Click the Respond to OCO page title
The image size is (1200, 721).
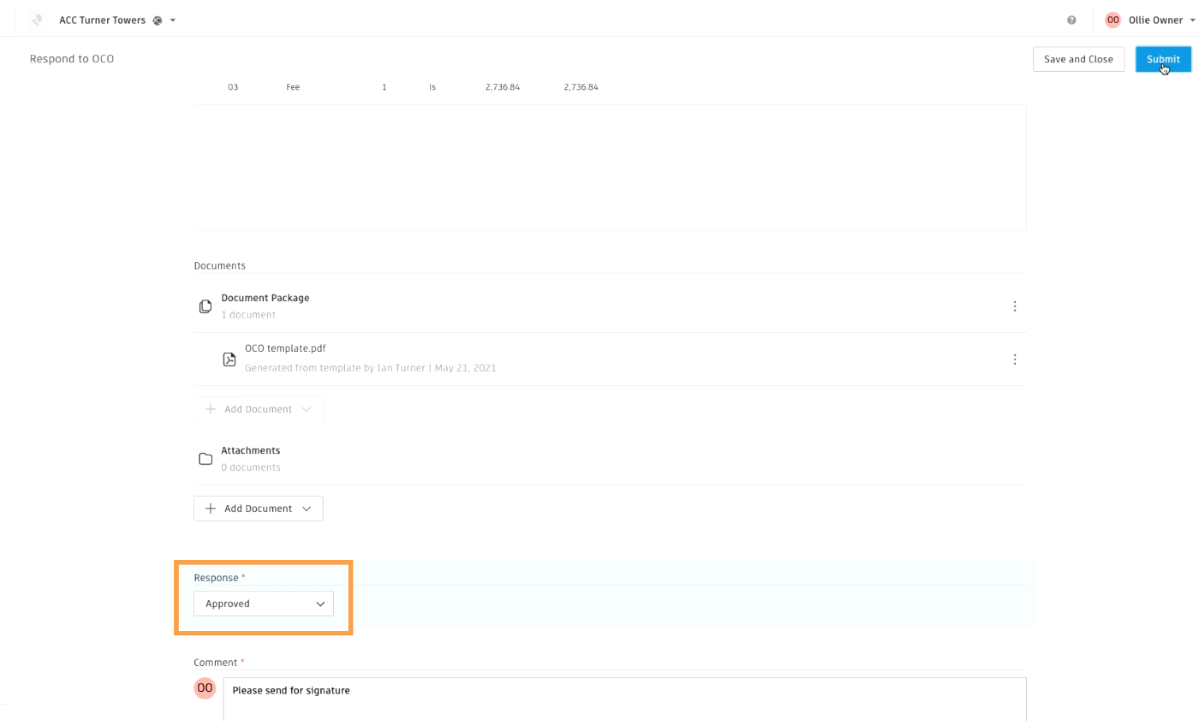72,59
